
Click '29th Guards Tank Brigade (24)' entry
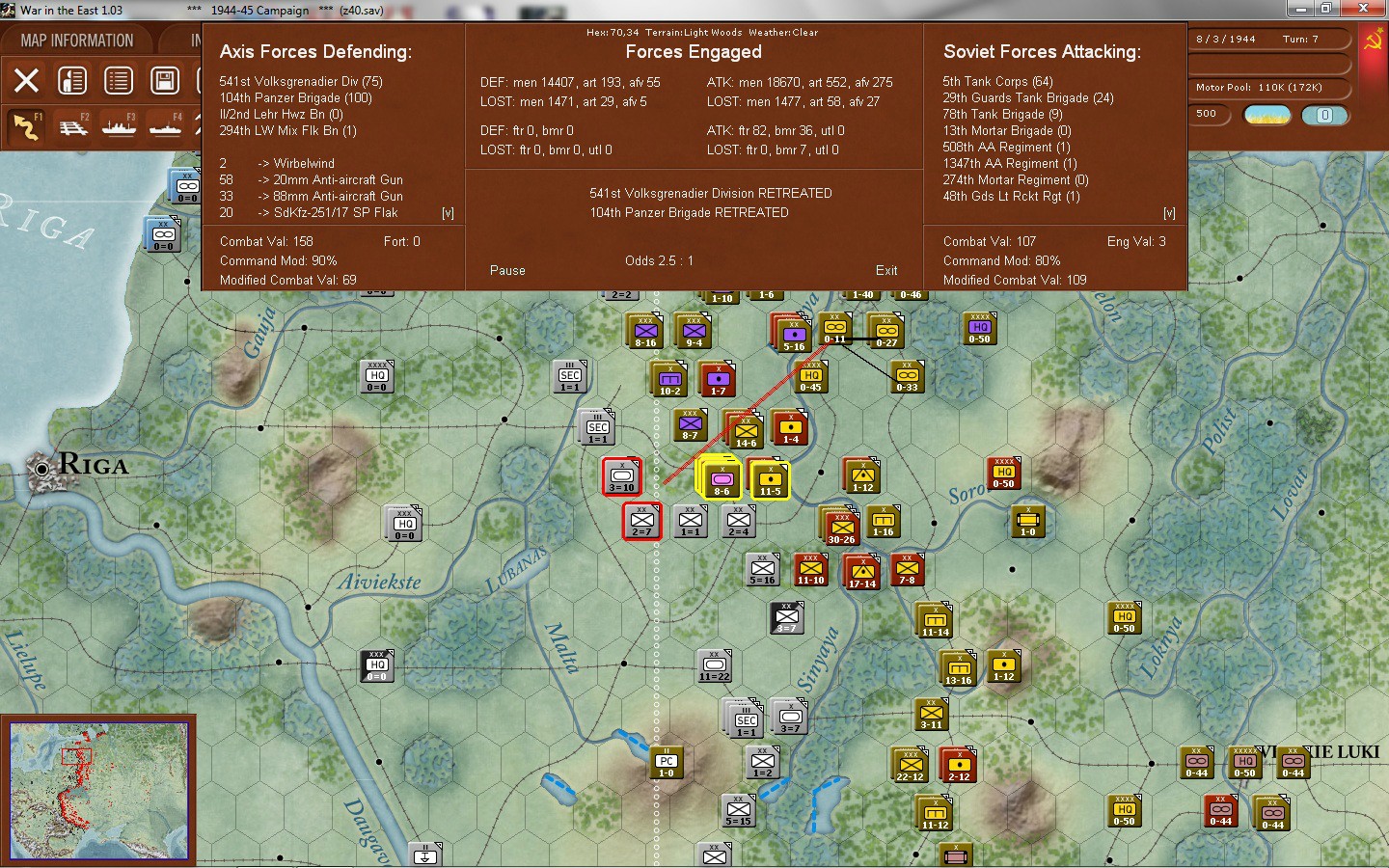(x=1028, y=98)
